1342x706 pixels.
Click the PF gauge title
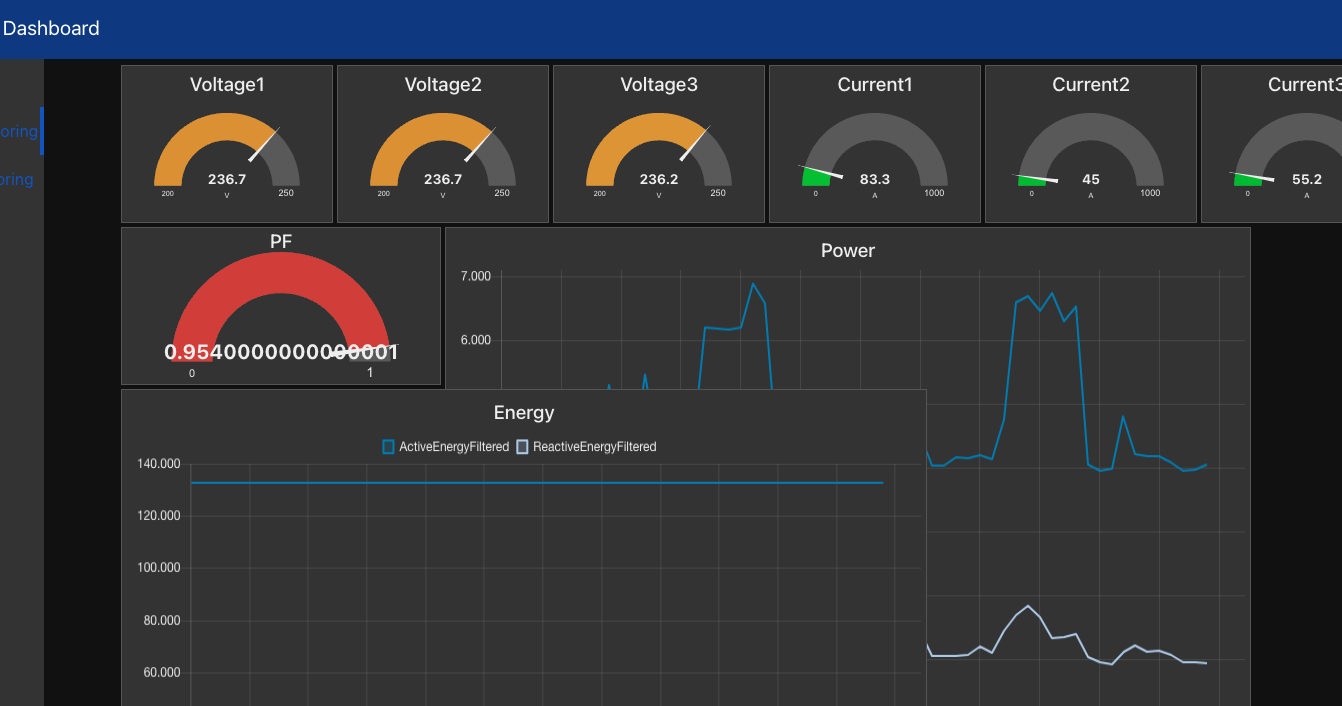(281, 241)
